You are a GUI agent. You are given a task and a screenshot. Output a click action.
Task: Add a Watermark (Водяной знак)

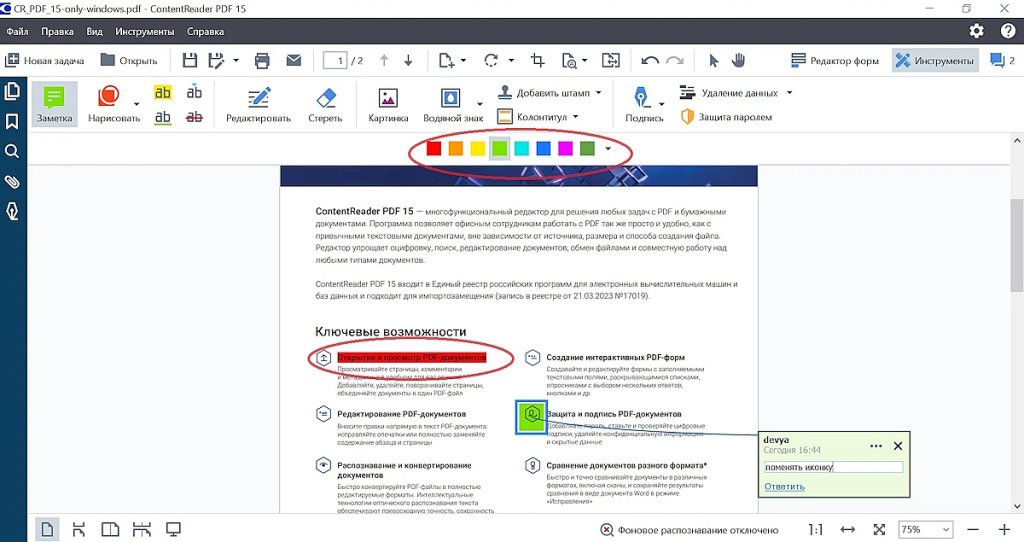click(x=452, y=104)
